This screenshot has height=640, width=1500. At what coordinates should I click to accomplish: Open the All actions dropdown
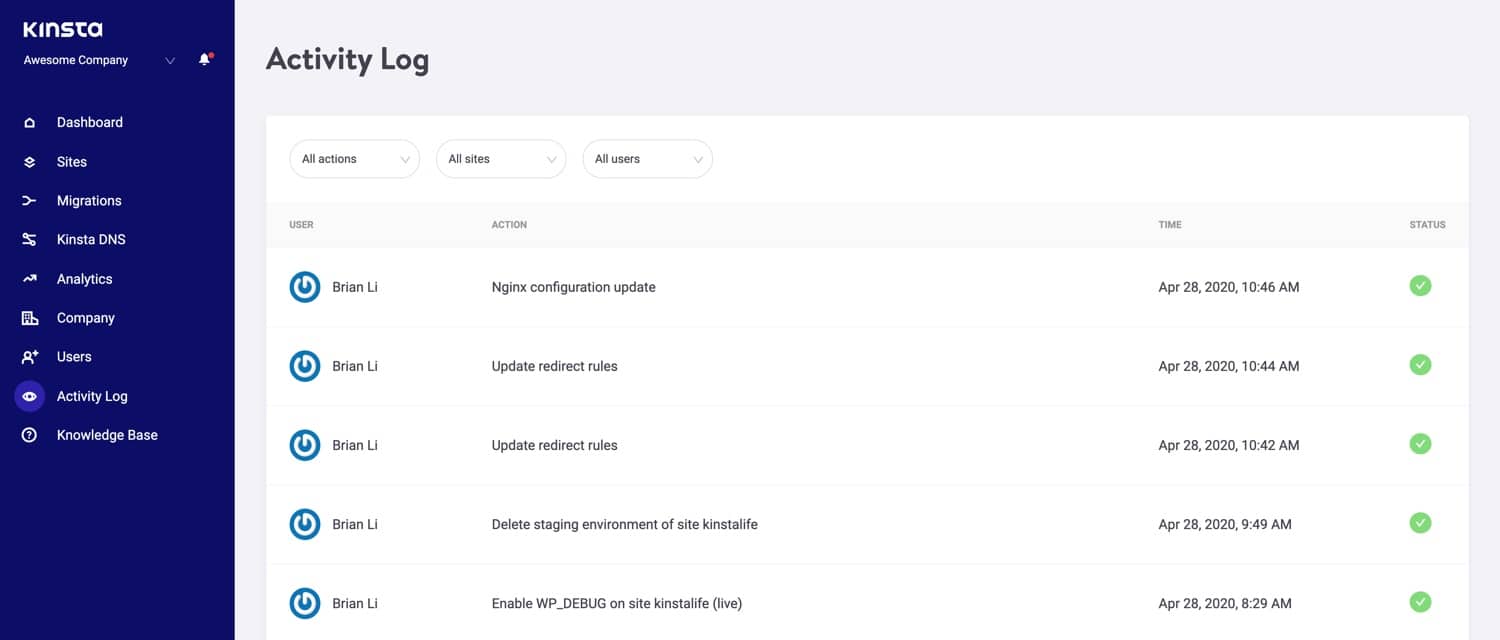[354, 158]
